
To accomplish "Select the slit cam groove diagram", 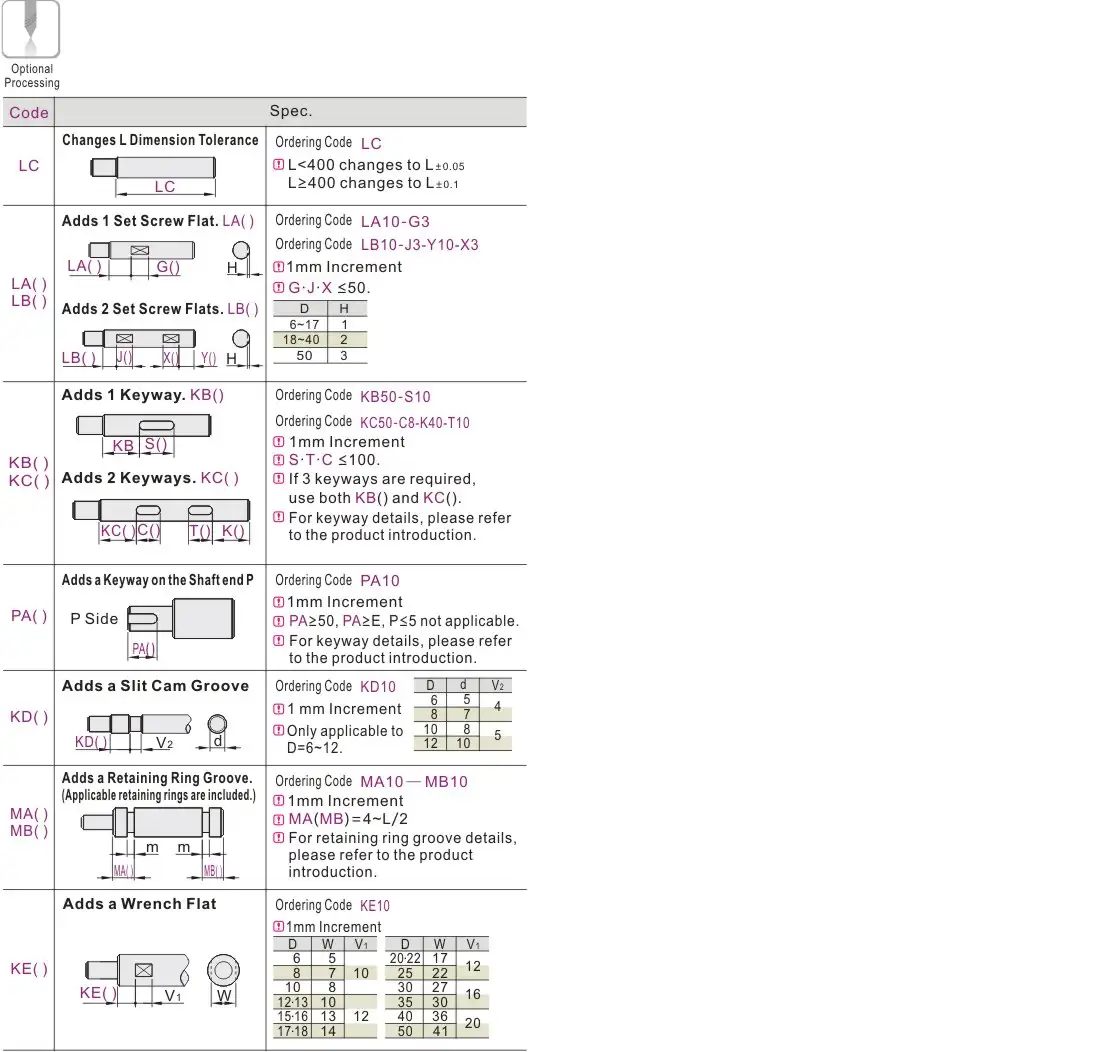I will click(x=155, y=727).
